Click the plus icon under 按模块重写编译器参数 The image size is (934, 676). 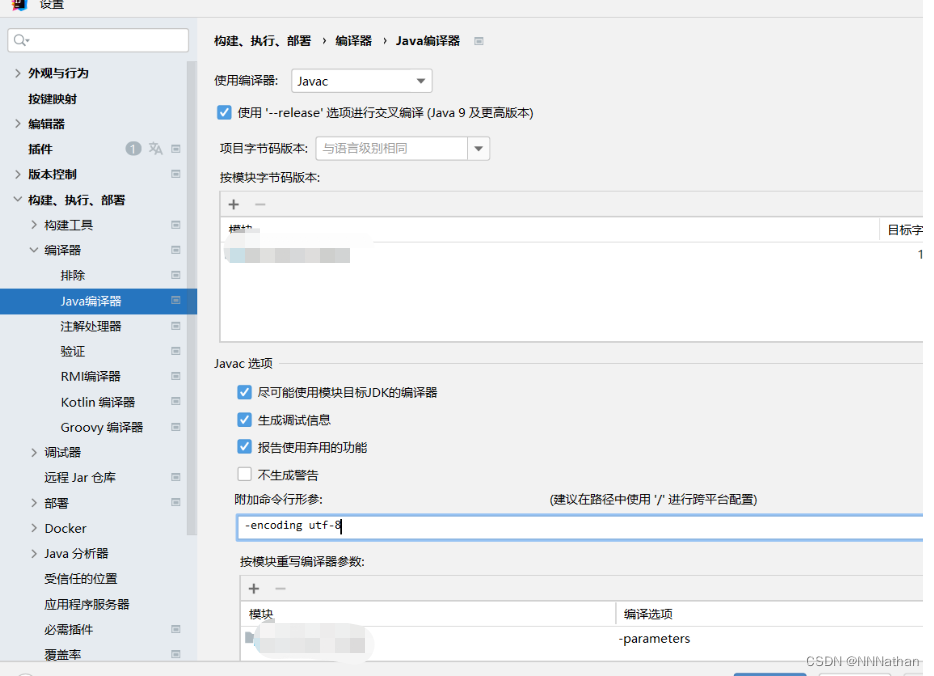click(253, 588)
